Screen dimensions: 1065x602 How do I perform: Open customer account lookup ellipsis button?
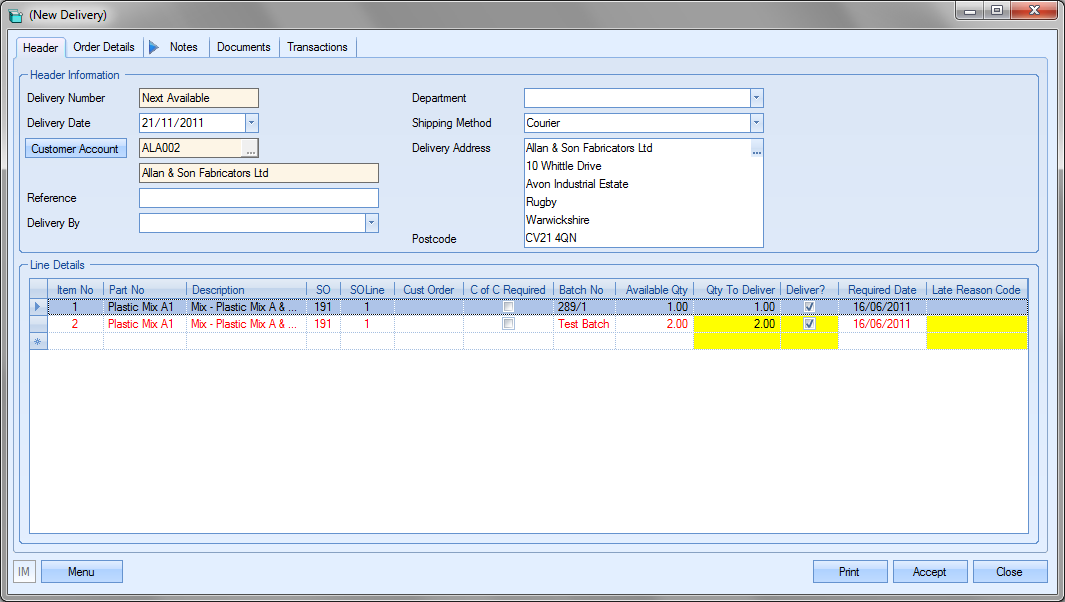[x=251, y=148]
